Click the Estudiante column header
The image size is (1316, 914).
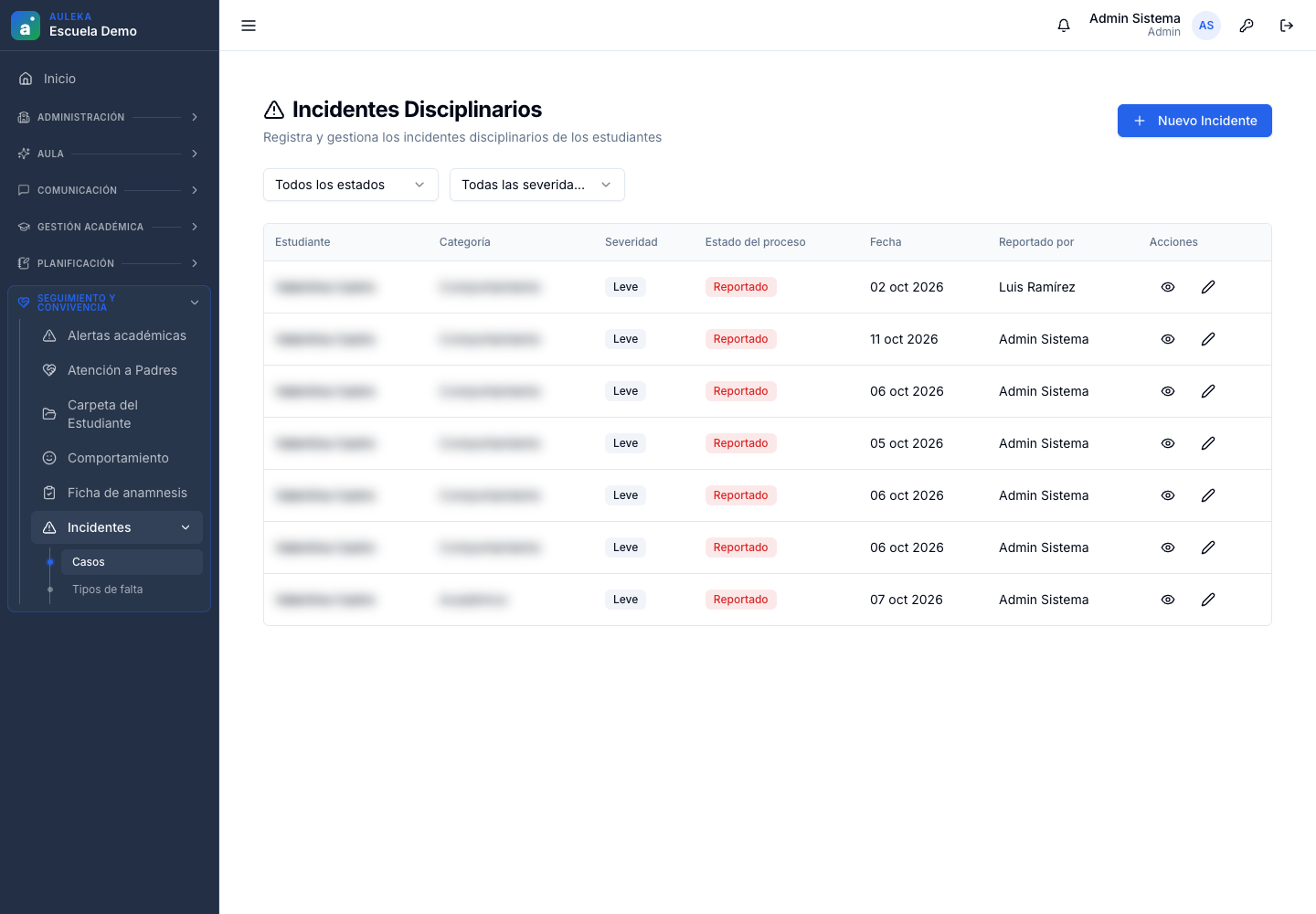pyautogui.click(x=302, y=242)
